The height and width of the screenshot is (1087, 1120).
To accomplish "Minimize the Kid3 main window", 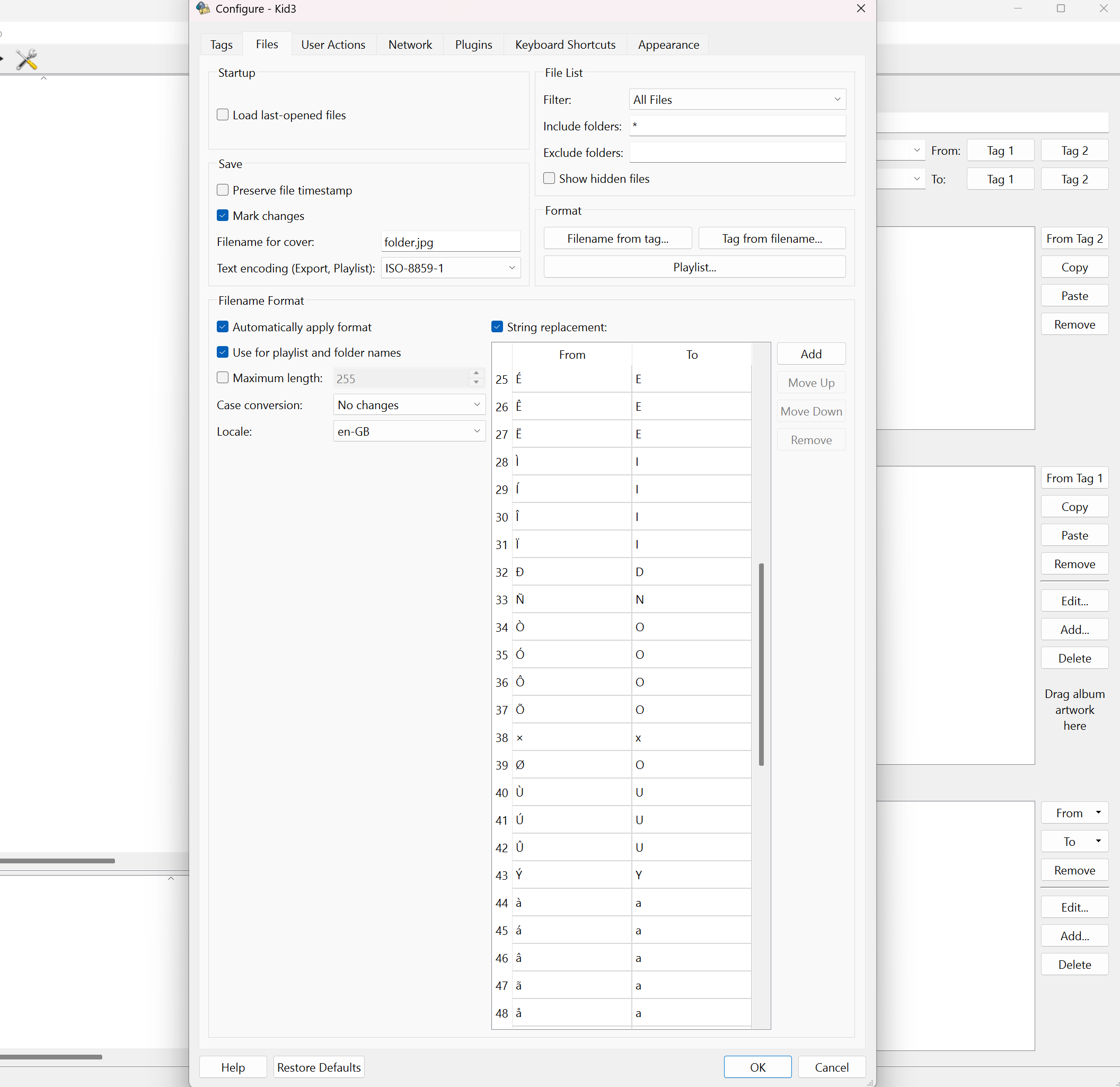I will pyautogui.click(x=1018, y=8).
